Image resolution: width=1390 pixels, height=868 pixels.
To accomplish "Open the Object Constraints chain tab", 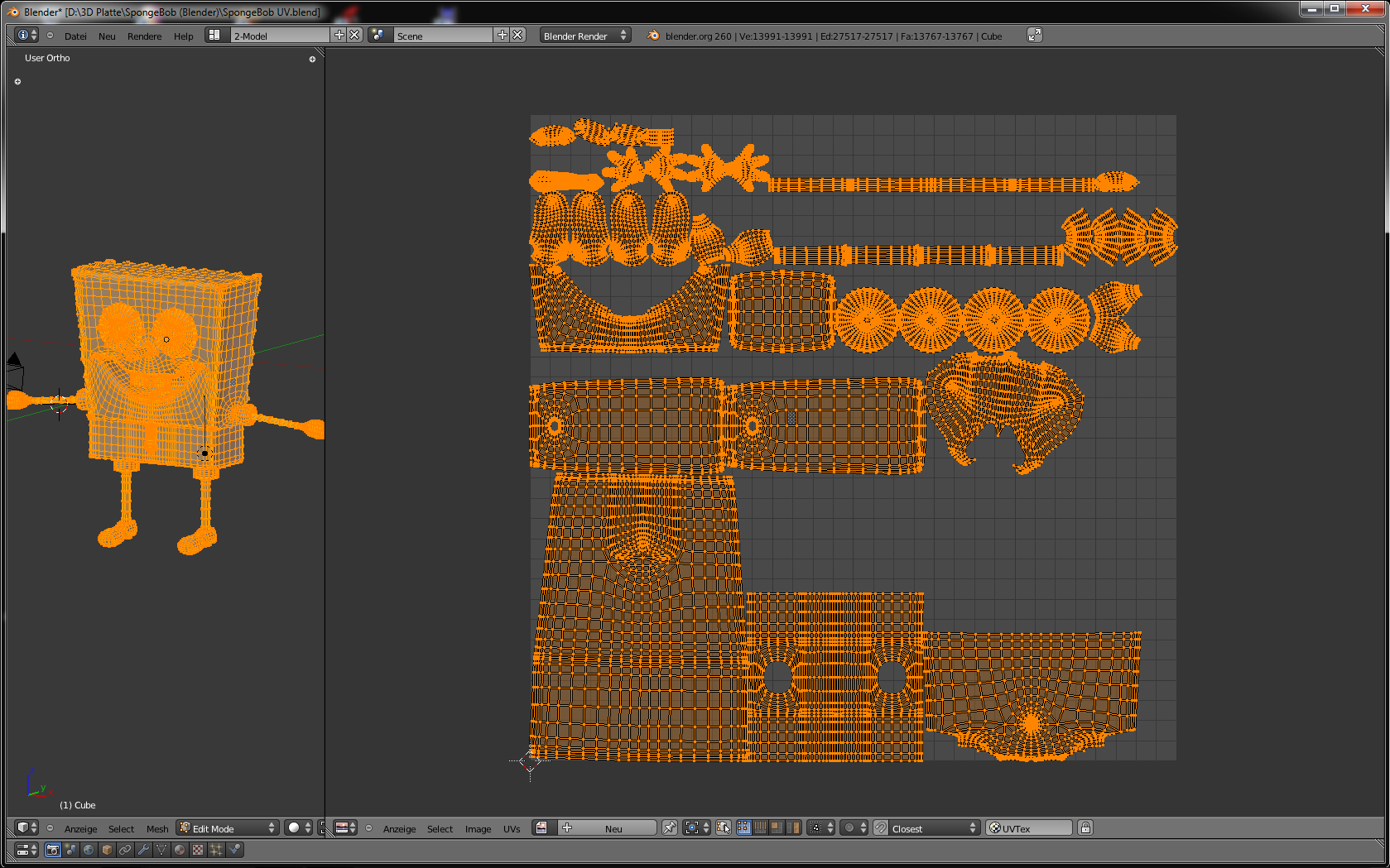I will click(x=125, y=850).
